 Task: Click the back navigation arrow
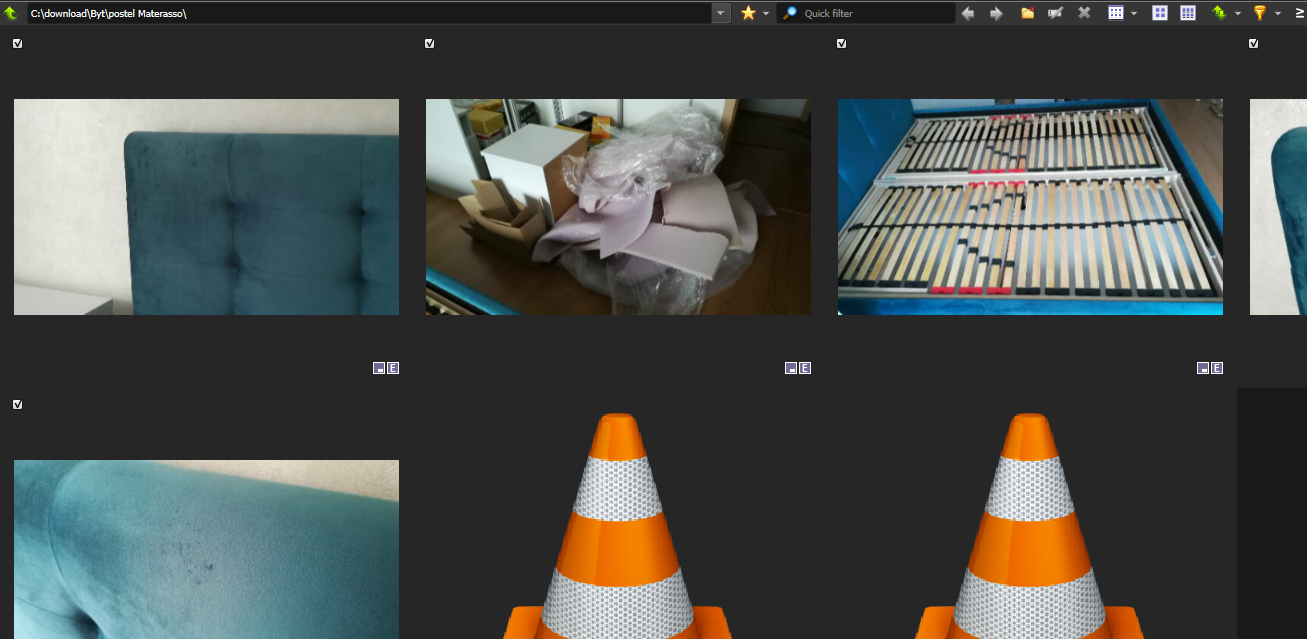coord(967,13)
